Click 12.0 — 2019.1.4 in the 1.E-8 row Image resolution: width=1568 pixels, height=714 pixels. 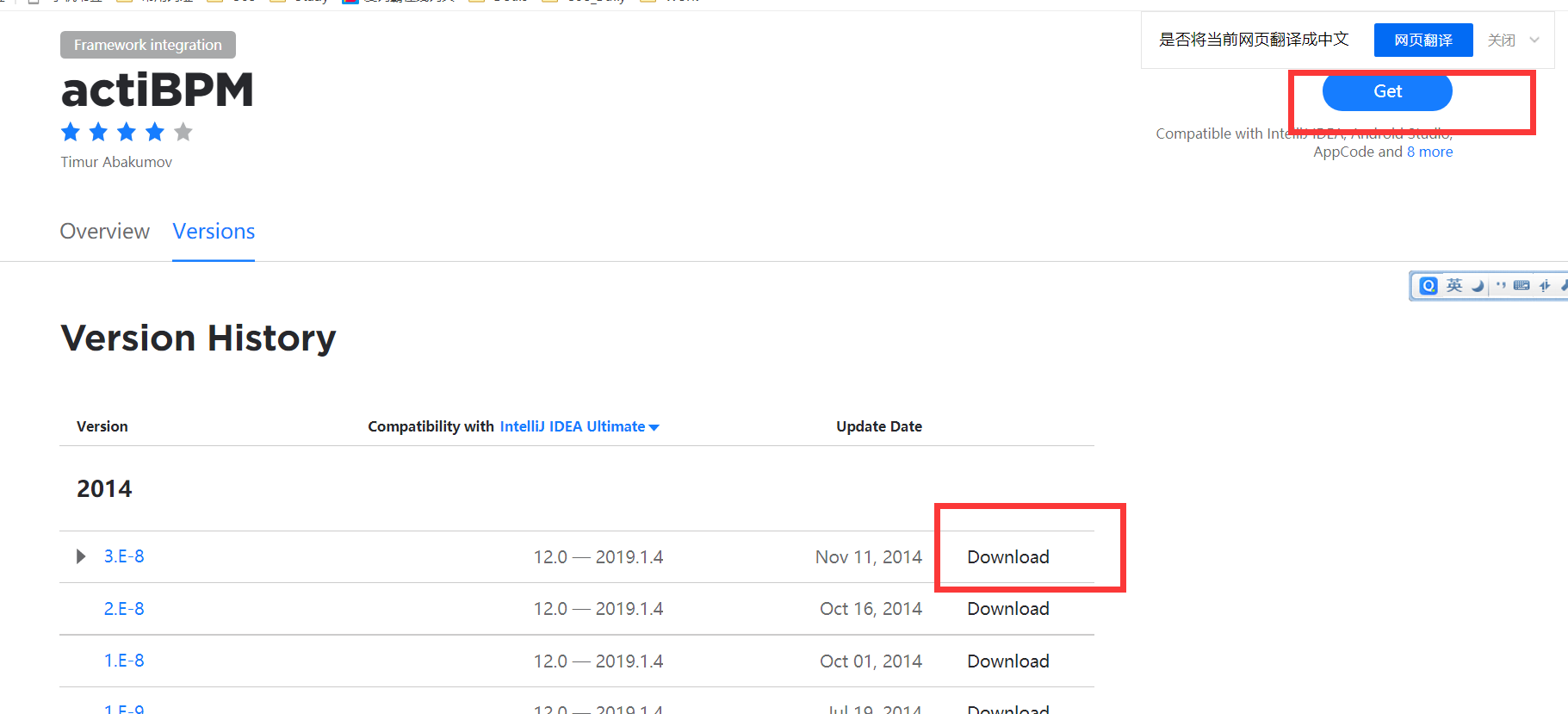point(598,661)
